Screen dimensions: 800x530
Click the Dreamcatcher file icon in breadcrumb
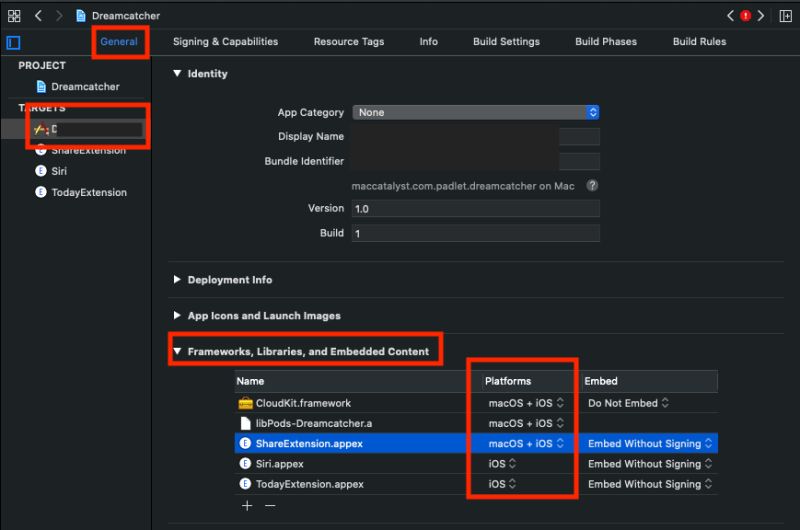tap(81, 16)
